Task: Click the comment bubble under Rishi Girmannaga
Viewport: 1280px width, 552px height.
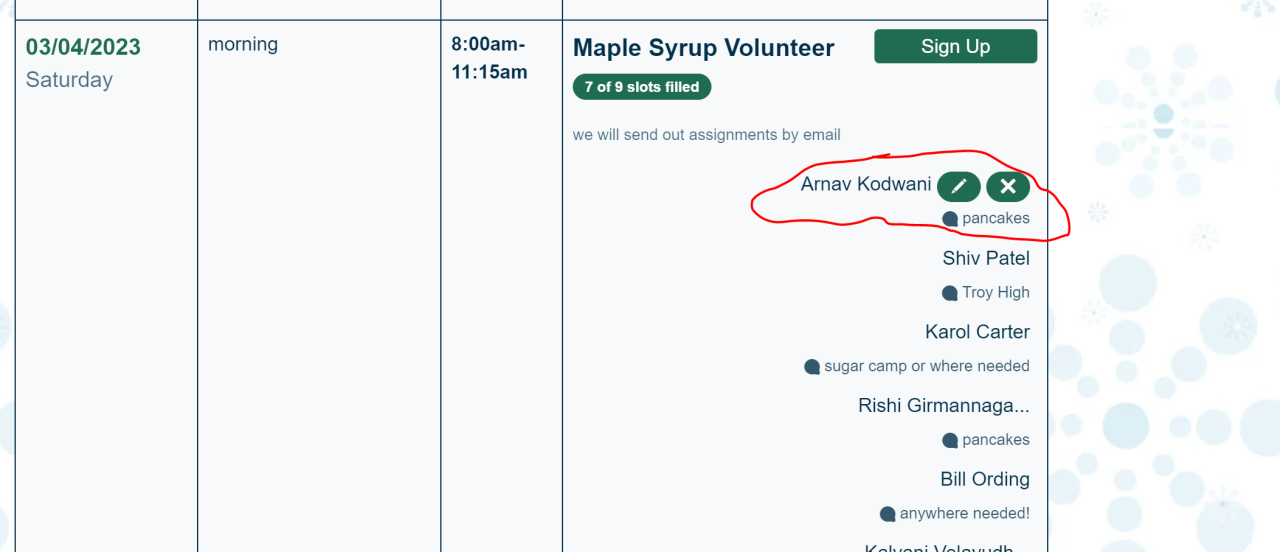Action: (x=950, y=440)
